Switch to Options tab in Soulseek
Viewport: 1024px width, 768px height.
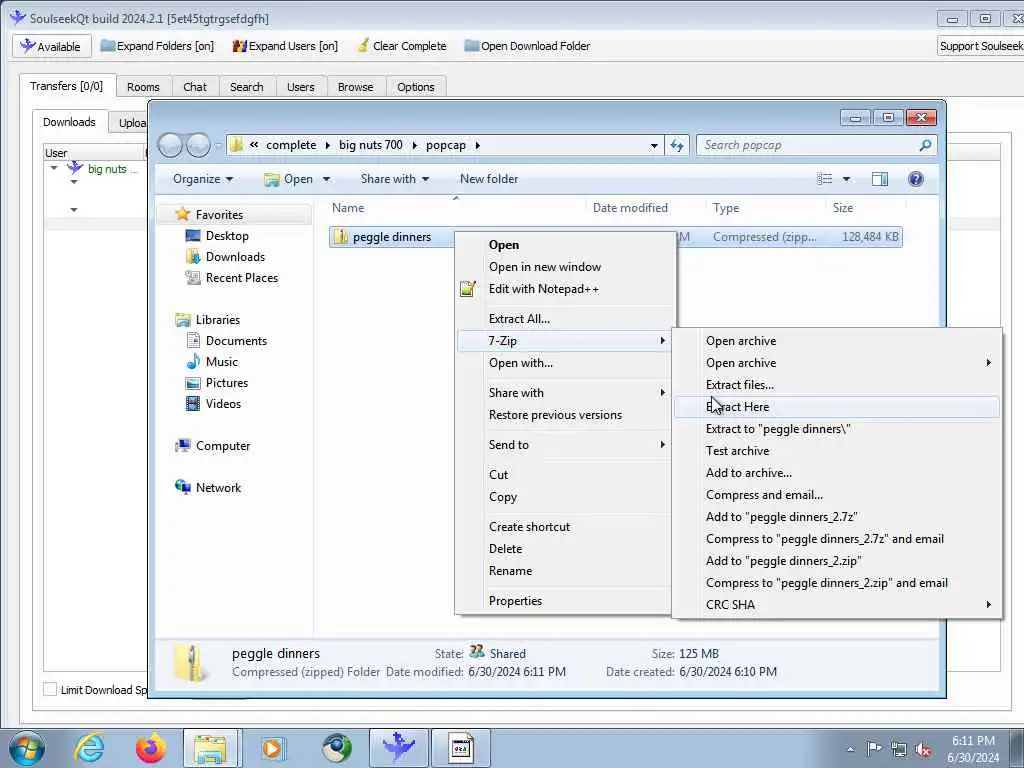click(415, 87)
